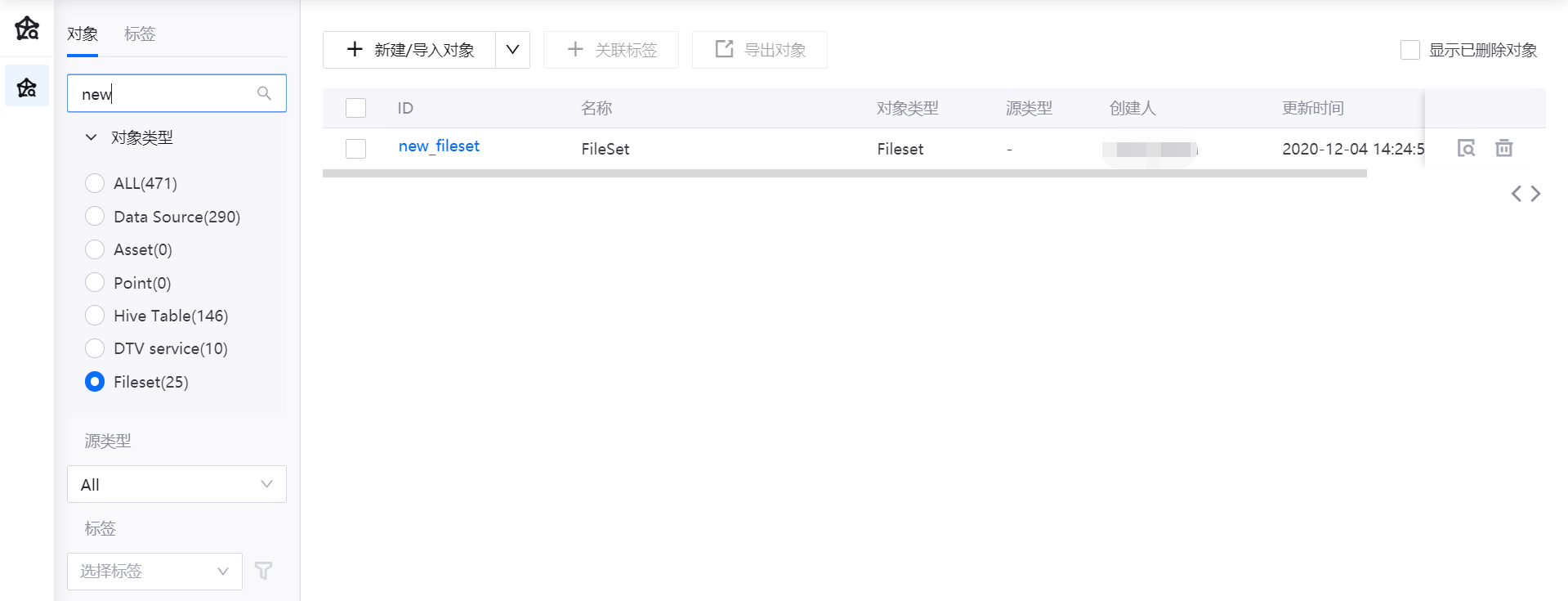Select the ALL(471) radio button
This screenshot has height=601, width=1568.
pos(95,183)
